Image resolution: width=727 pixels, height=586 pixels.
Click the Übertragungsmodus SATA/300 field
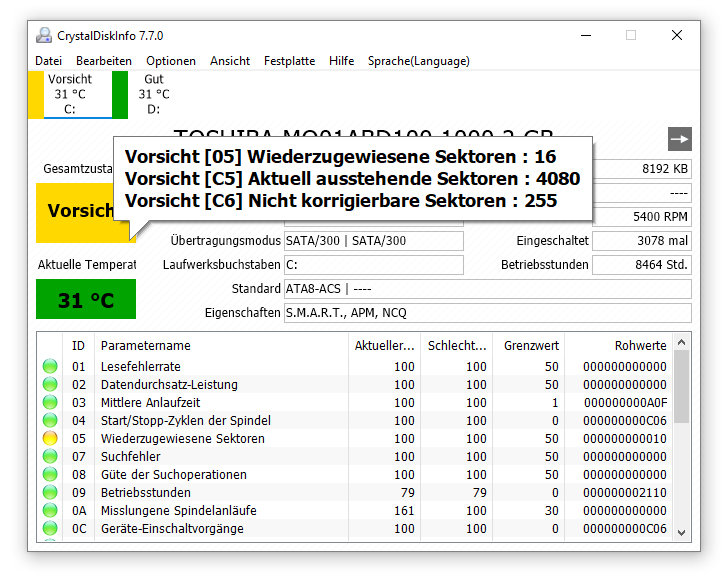[374, 241]
